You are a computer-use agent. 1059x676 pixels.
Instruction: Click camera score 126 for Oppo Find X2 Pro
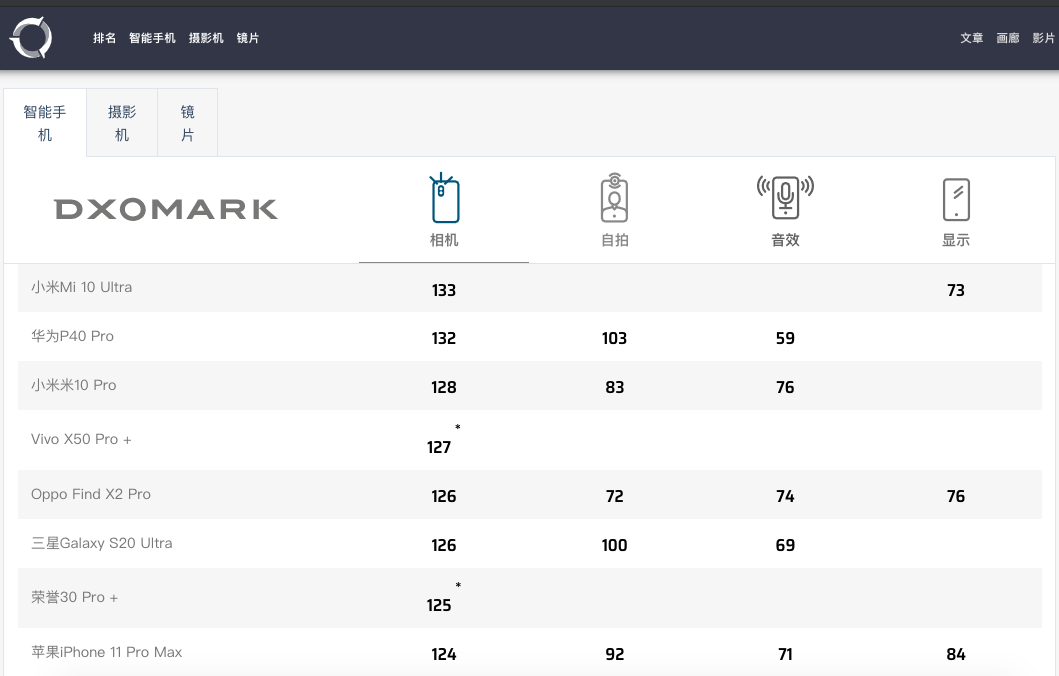coord(444,496)
